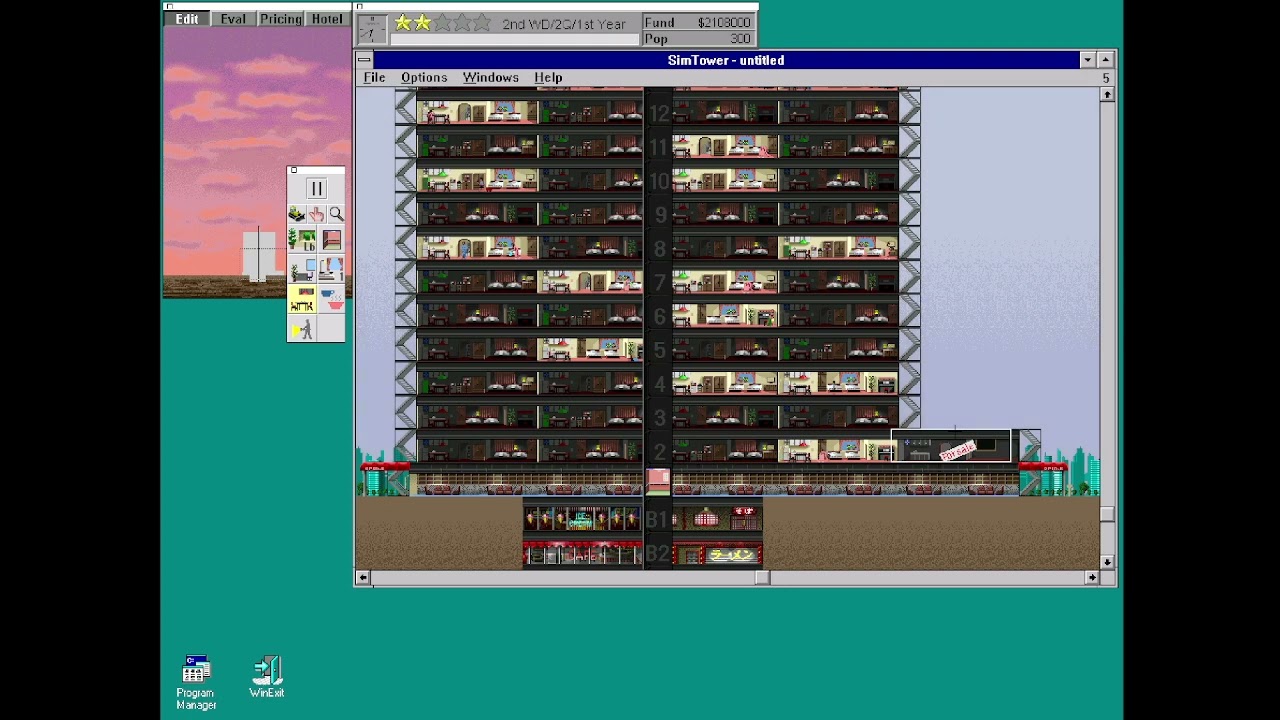Click the horizontal scrollbar right arrow
This screenshot has width=1280, height=720.
(x=1091, y=577)
